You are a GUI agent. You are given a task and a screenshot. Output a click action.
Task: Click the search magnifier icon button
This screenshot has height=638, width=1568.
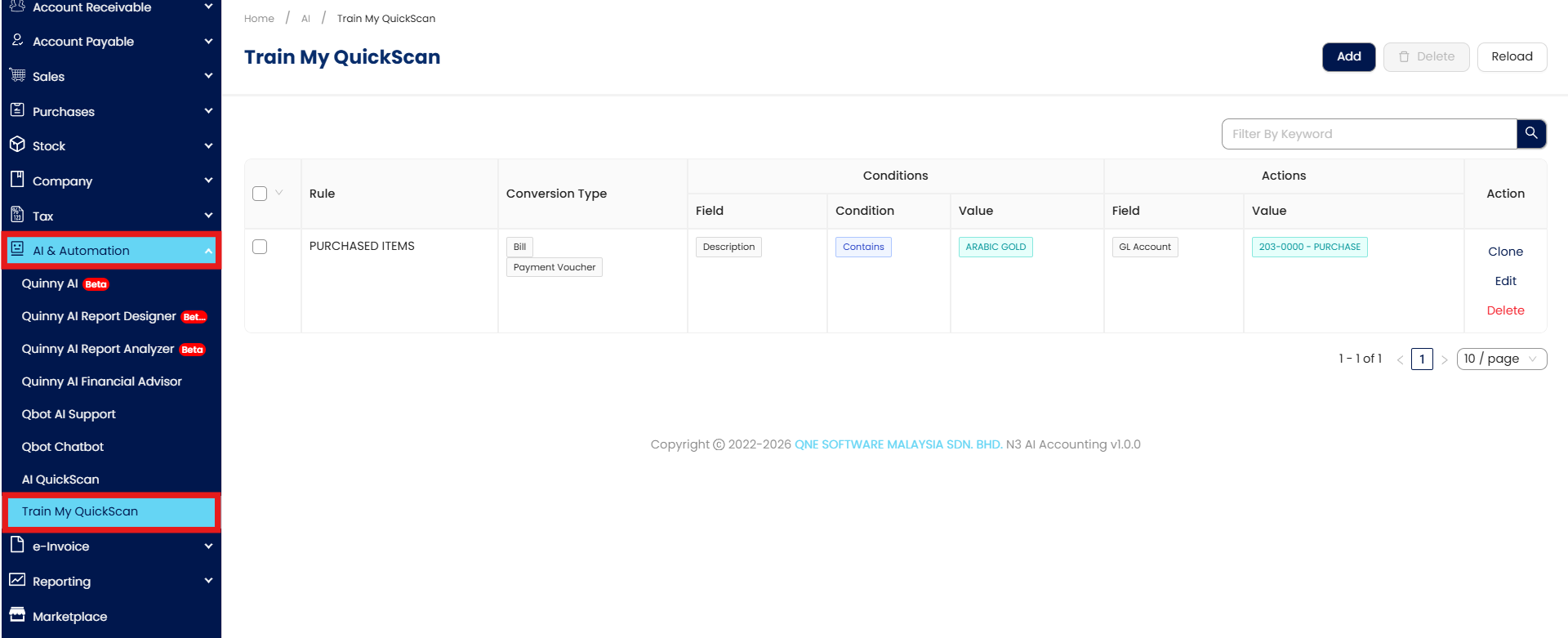click(1531, 133)
